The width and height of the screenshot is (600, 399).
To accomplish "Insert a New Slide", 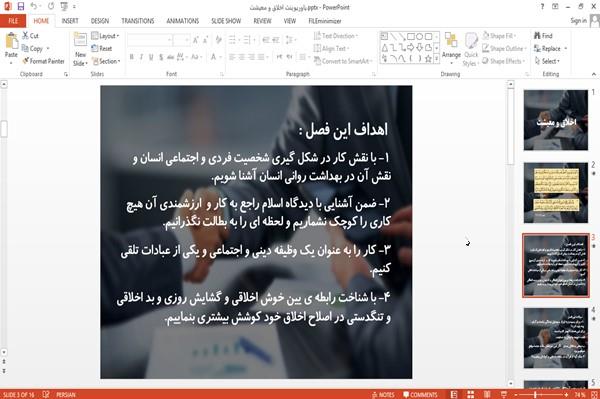I will point(80,50).
